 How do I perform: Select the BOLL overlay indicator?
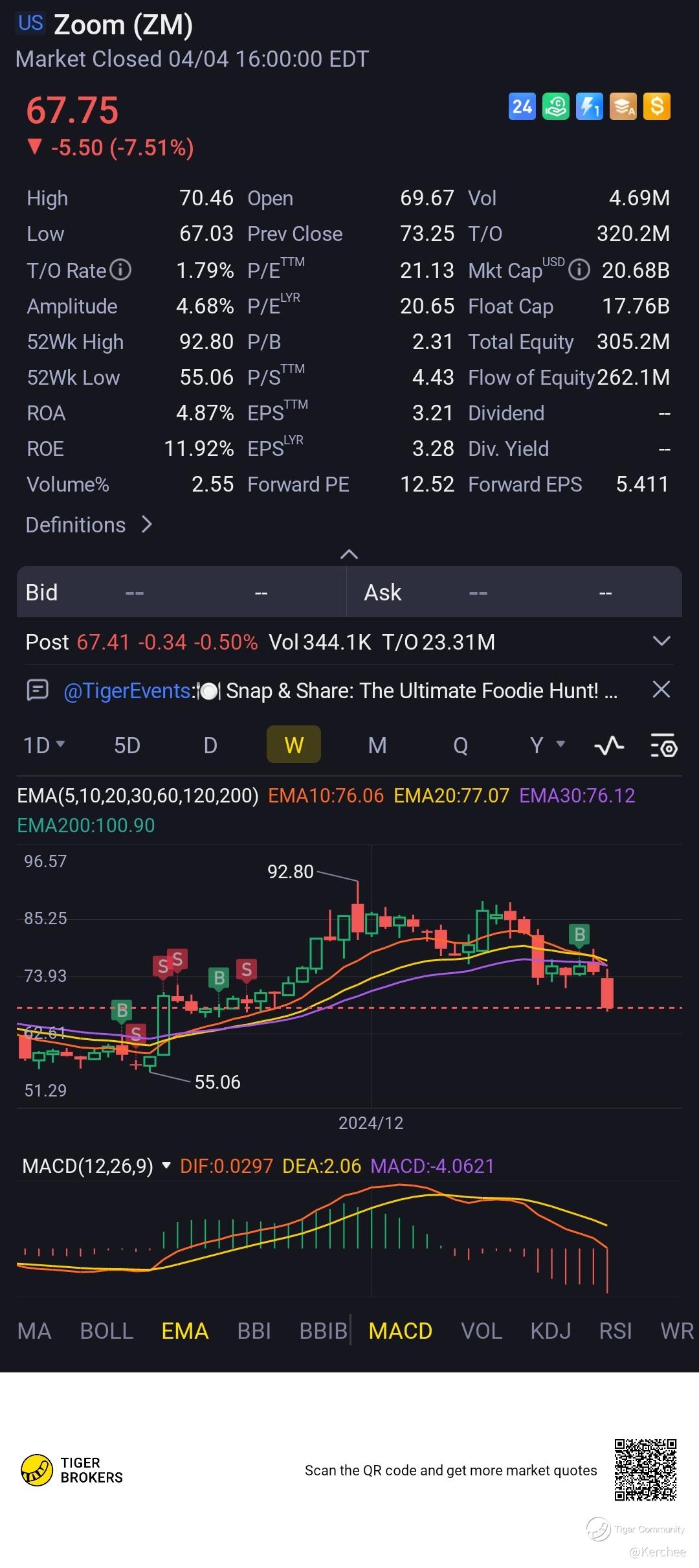[107, 1330]
